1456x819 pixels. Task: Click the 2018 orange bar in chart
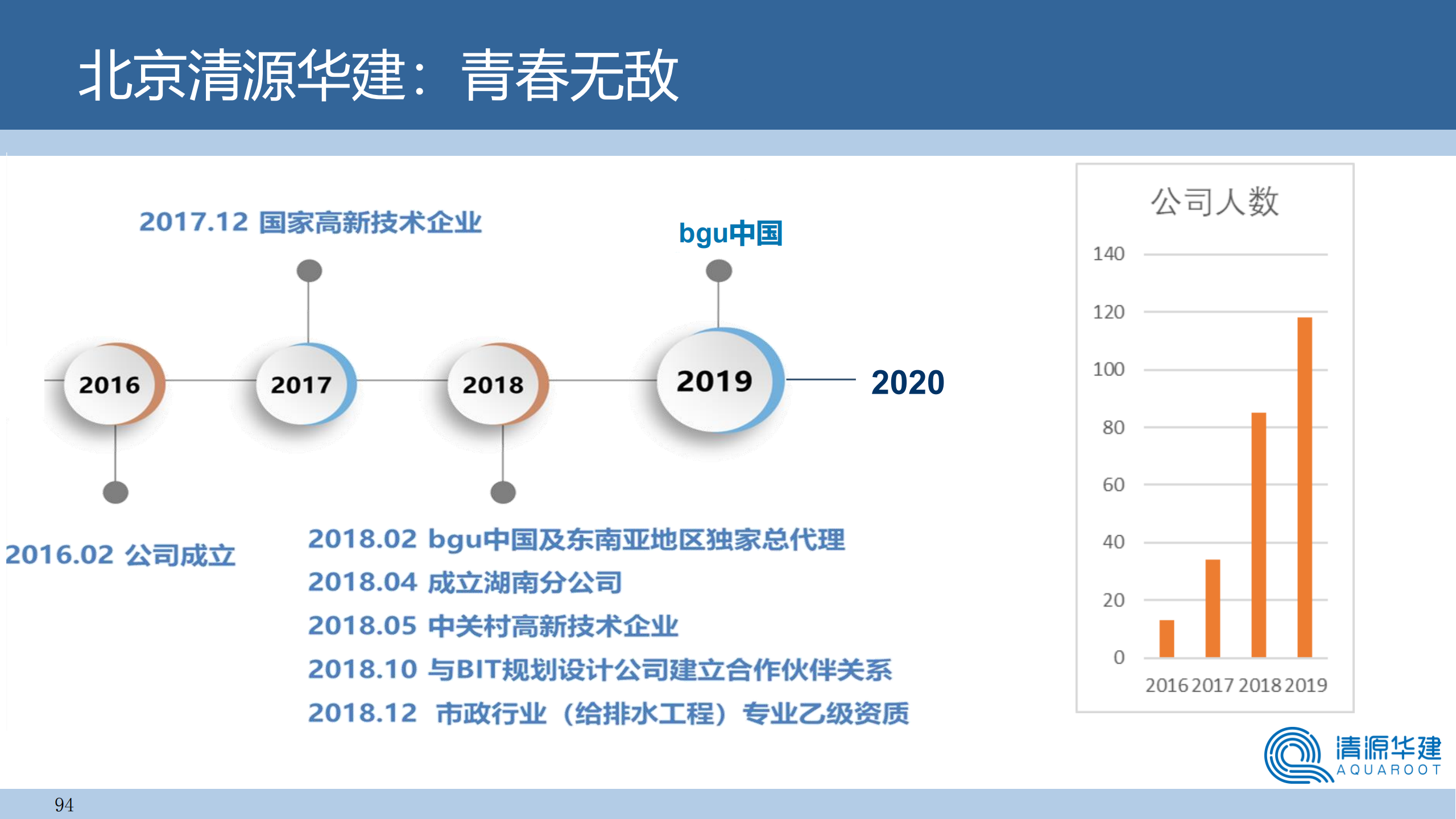tap(1259, 535)
